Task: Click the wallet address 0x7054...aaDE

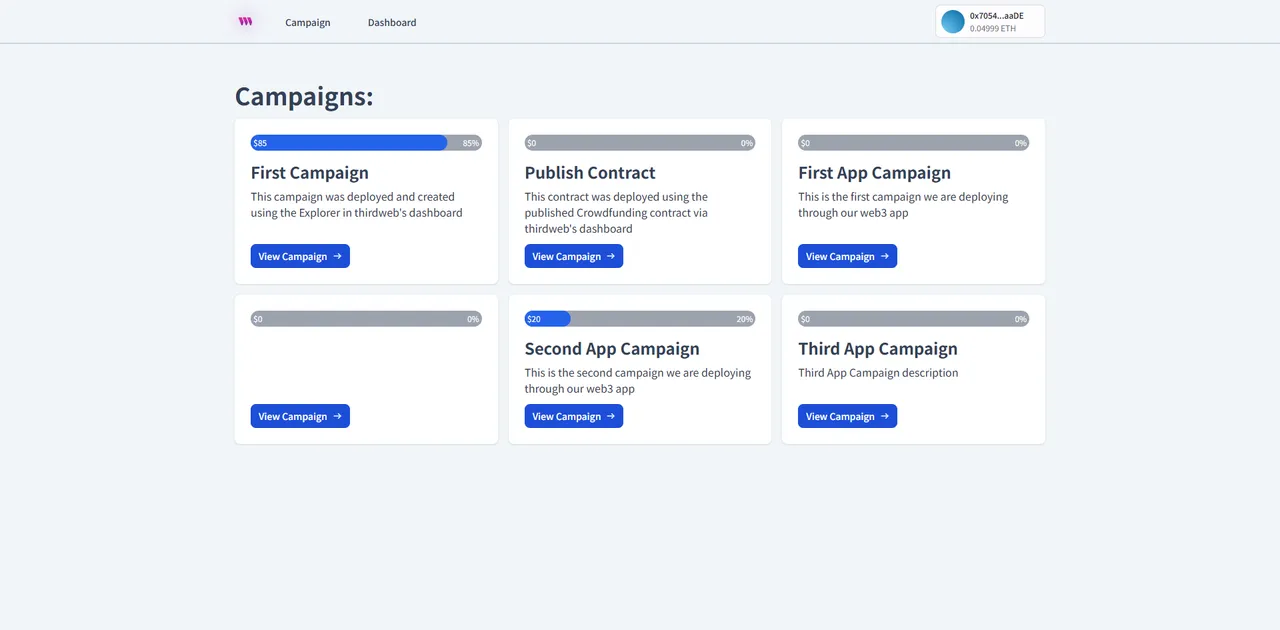Action: coord(997,15)
